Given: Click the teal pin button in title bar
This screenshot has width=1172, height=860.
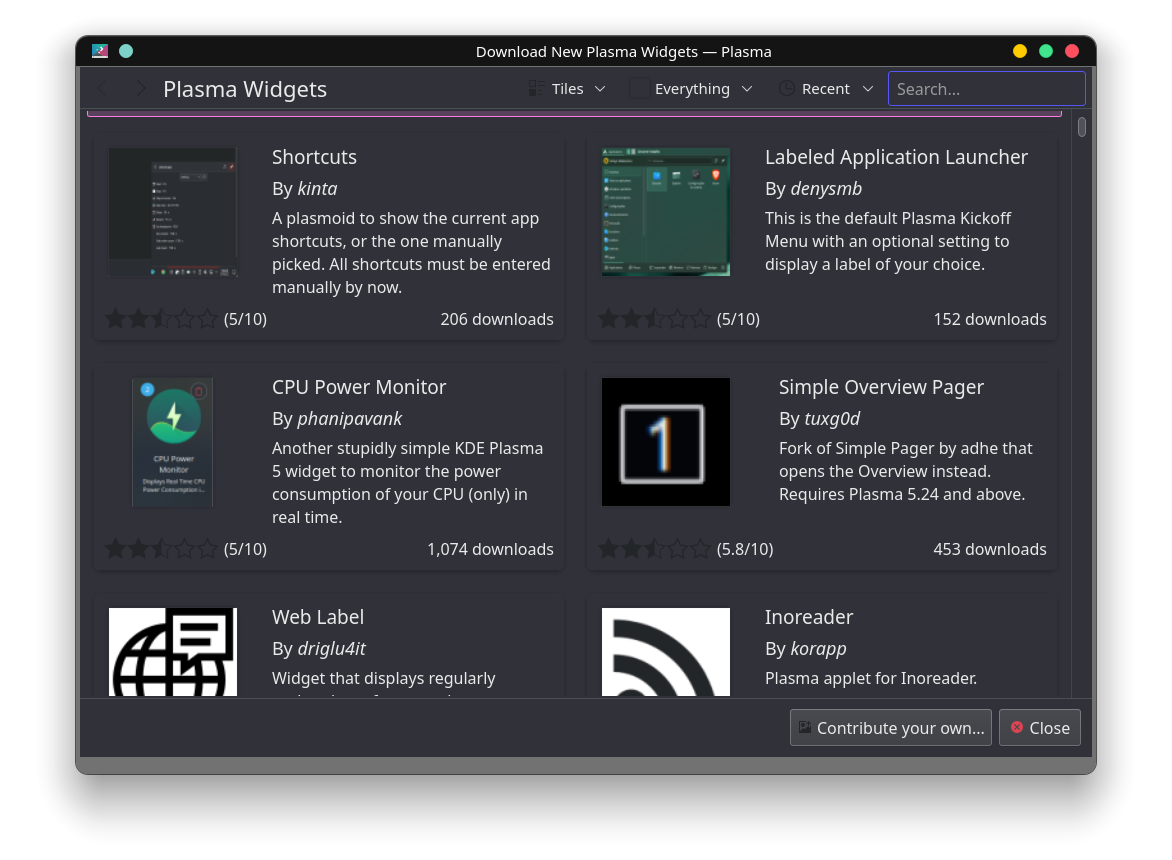Looking at the screenshot, I should pos(126,51).
